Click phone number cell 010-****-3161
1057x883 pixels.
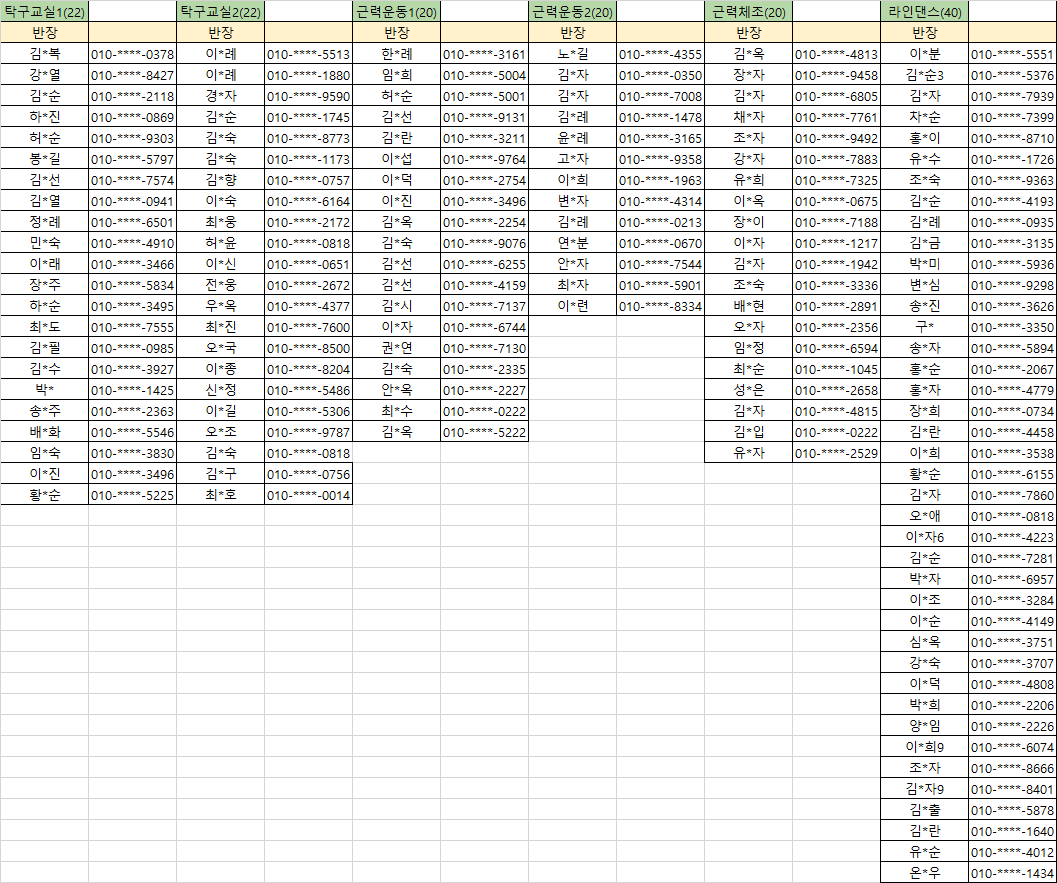tap(484, 54)
